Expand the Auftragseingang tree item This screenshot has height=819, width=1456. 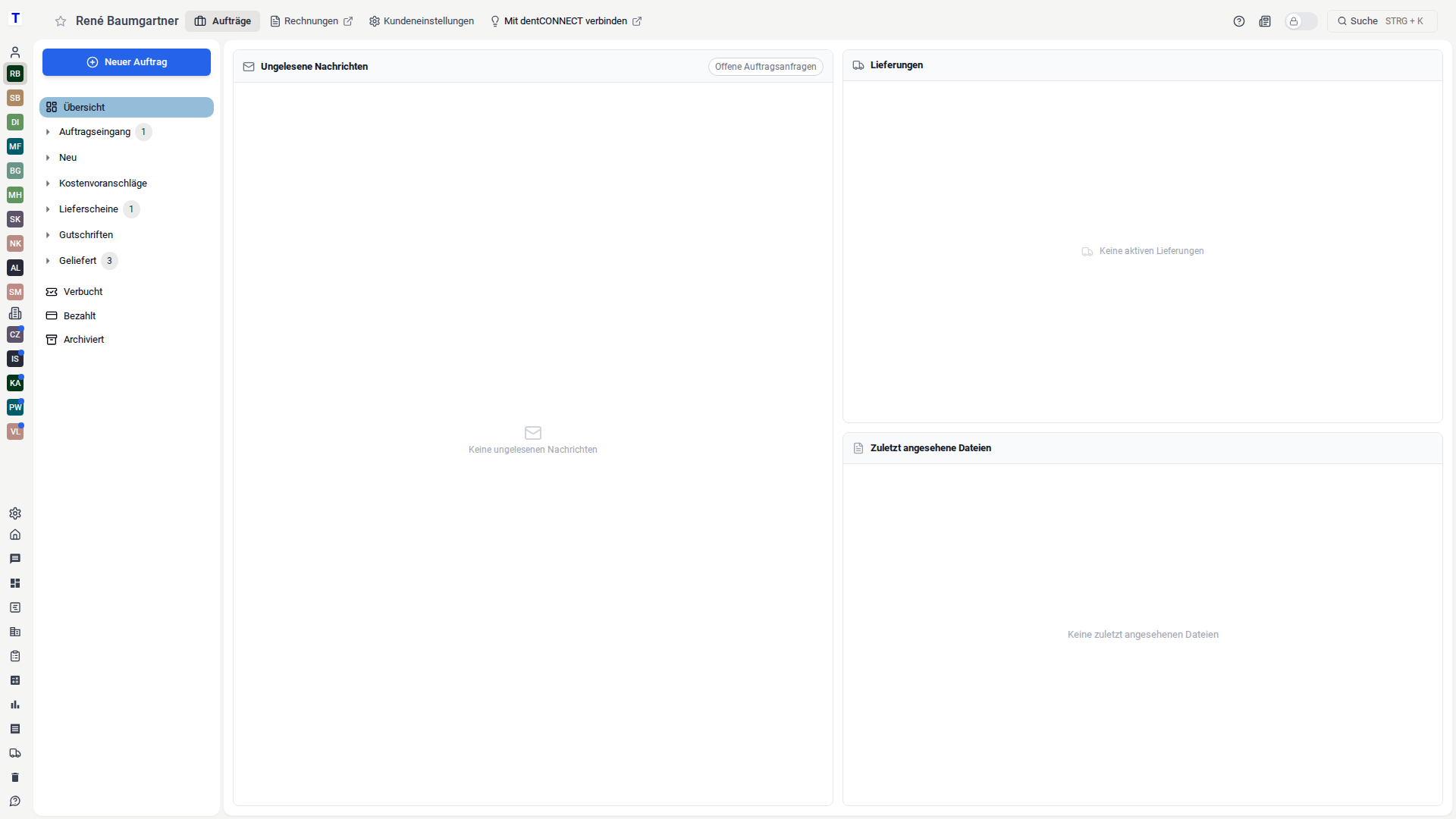[48, 132]
